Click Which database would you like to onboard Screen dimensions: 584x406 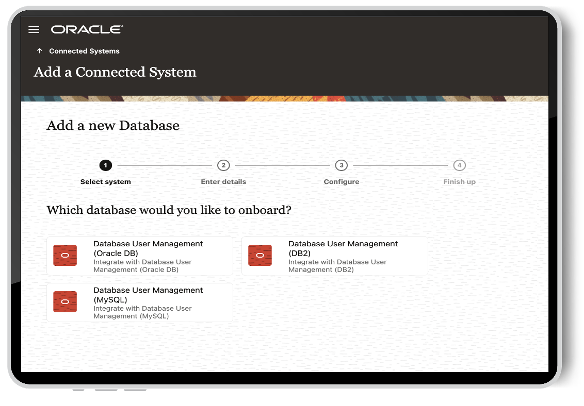coord(169,210)
